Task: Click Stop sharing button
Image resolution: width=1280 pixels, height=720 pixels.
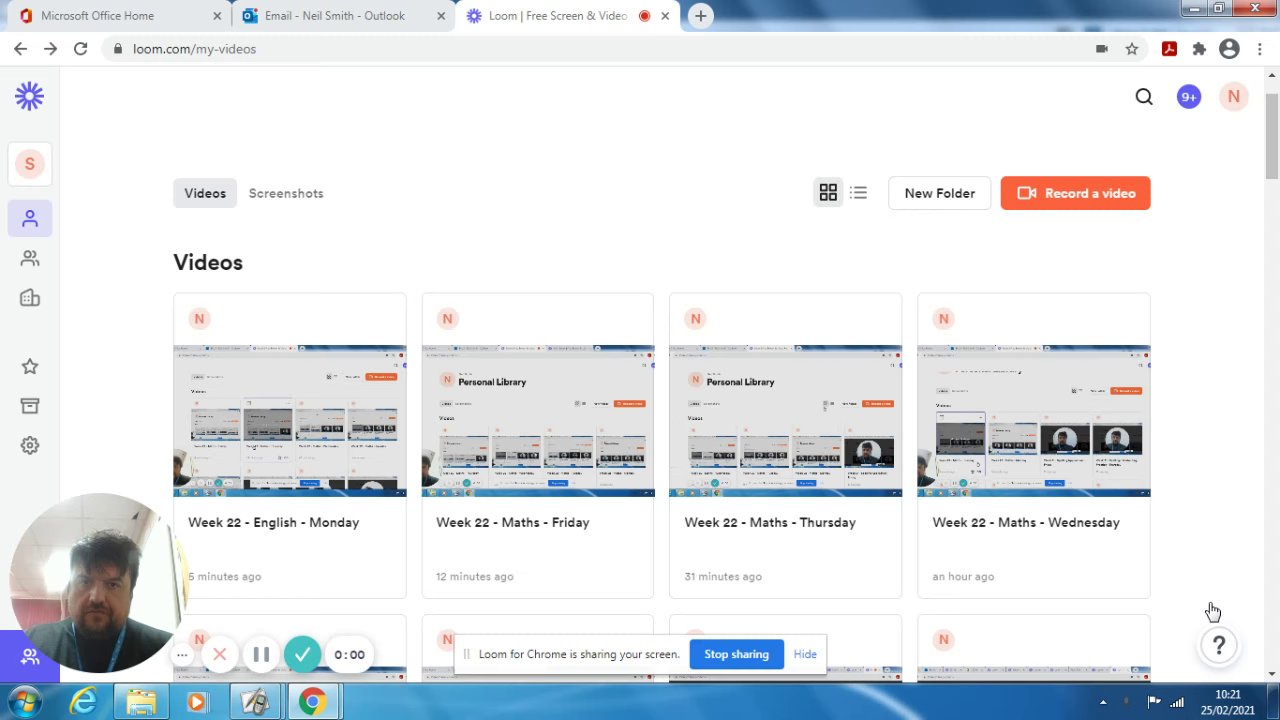Action: tap(736, 654)
